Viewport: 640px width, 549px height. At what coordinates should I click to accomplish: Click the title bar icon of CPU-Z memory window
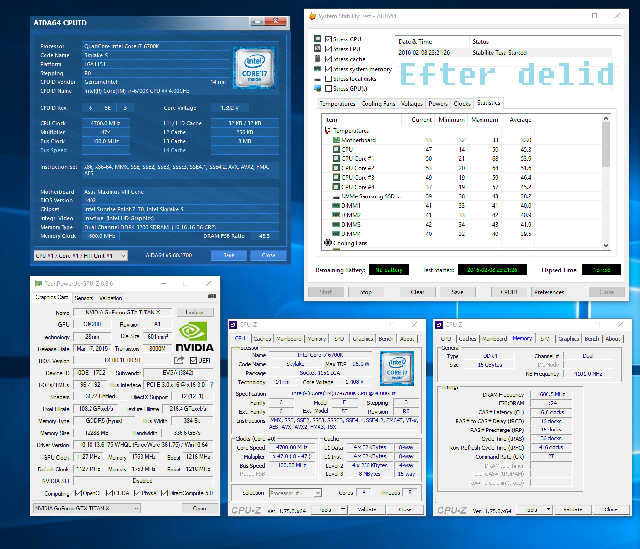tap(439, 325)
